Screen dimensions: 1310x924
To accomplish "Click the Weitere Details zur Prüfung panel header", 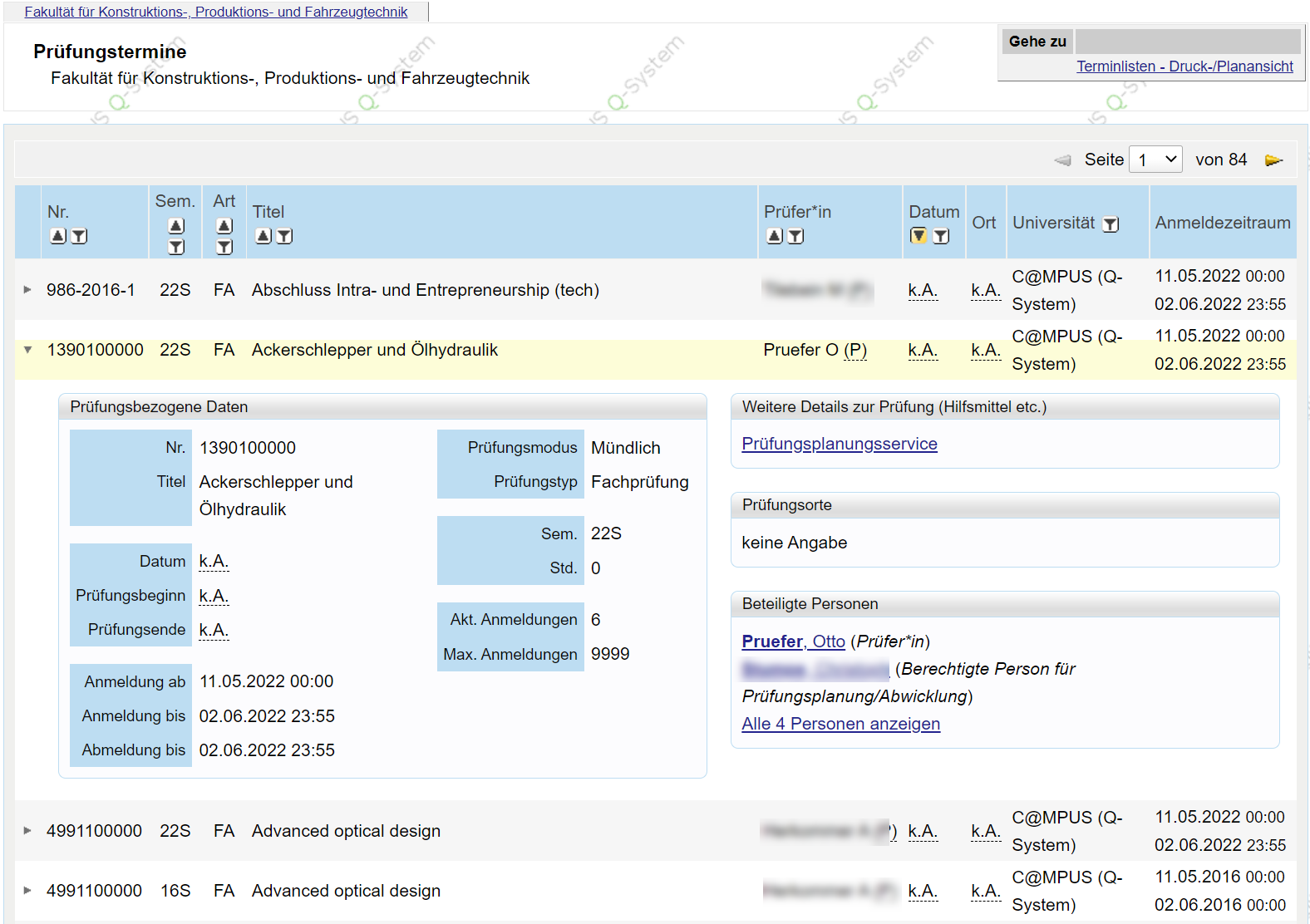I will [1005, 407].
